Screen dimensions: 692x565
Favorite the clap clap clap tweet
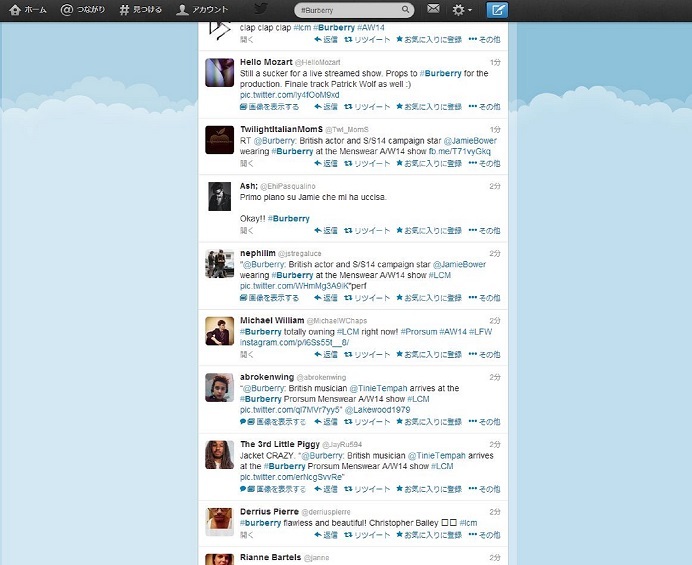pyautogui.click(x=429, y=39)
